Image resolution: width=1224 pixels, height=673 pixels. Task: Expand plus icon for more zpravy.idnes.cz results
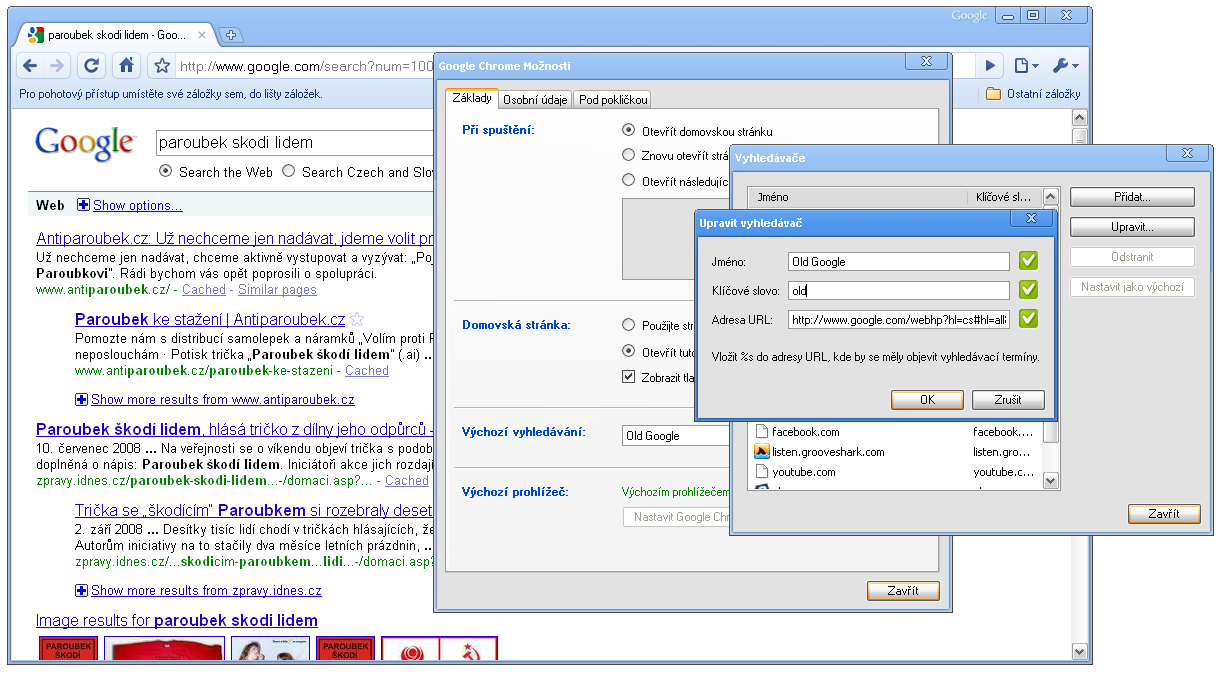[81, 591]
